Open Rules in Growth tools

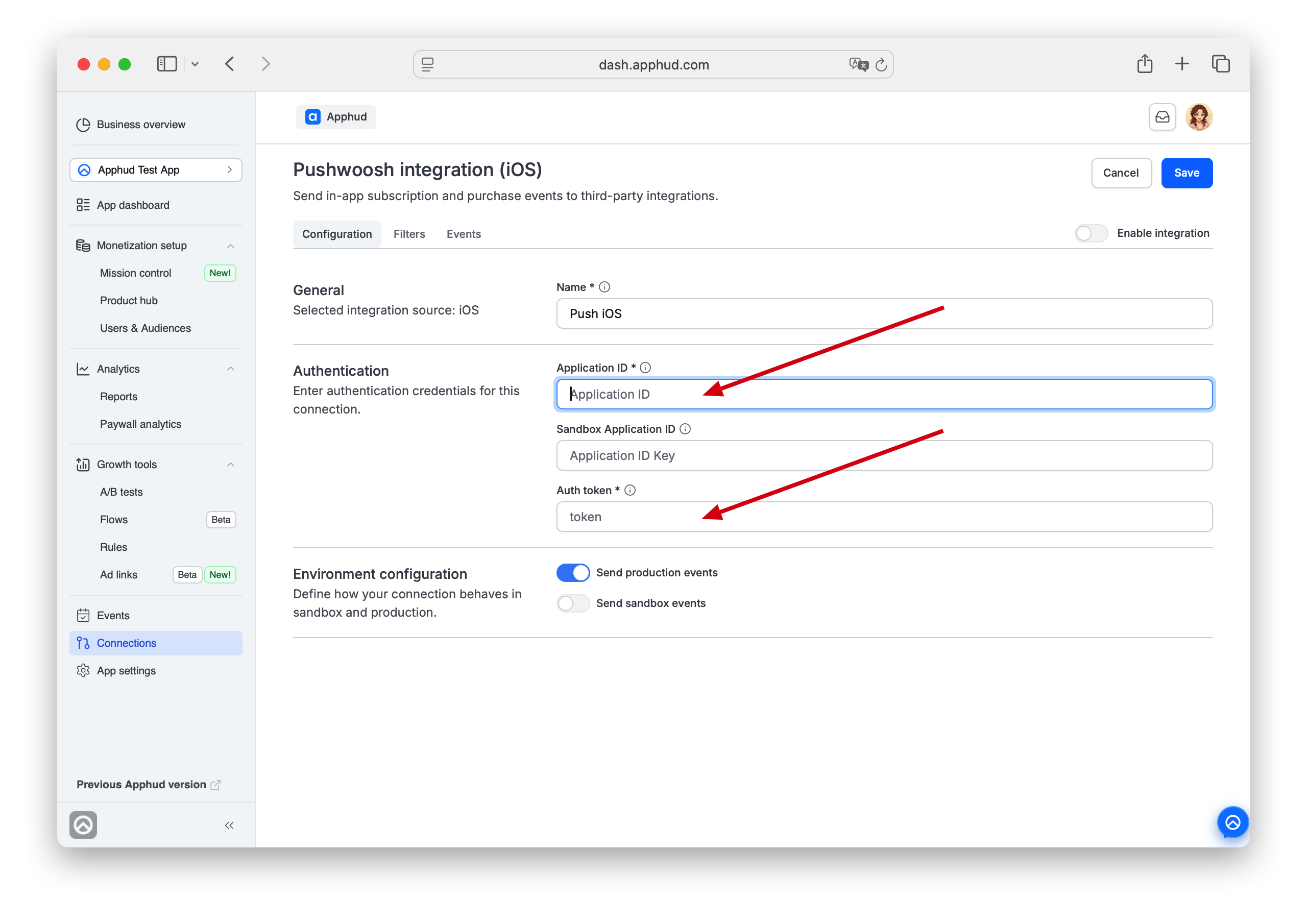coord(113,547)
